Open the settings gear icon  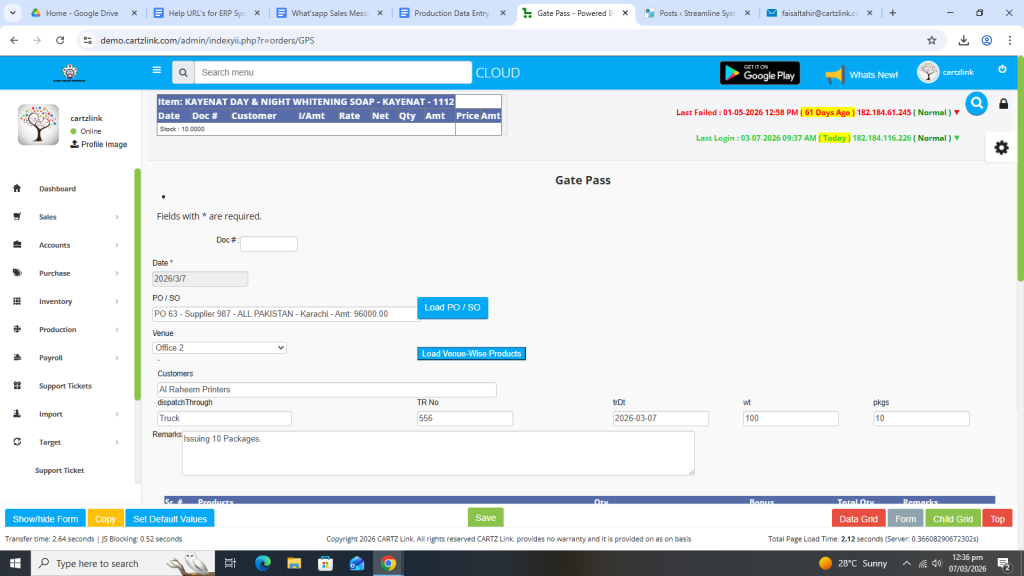(x=1001, y=147)
